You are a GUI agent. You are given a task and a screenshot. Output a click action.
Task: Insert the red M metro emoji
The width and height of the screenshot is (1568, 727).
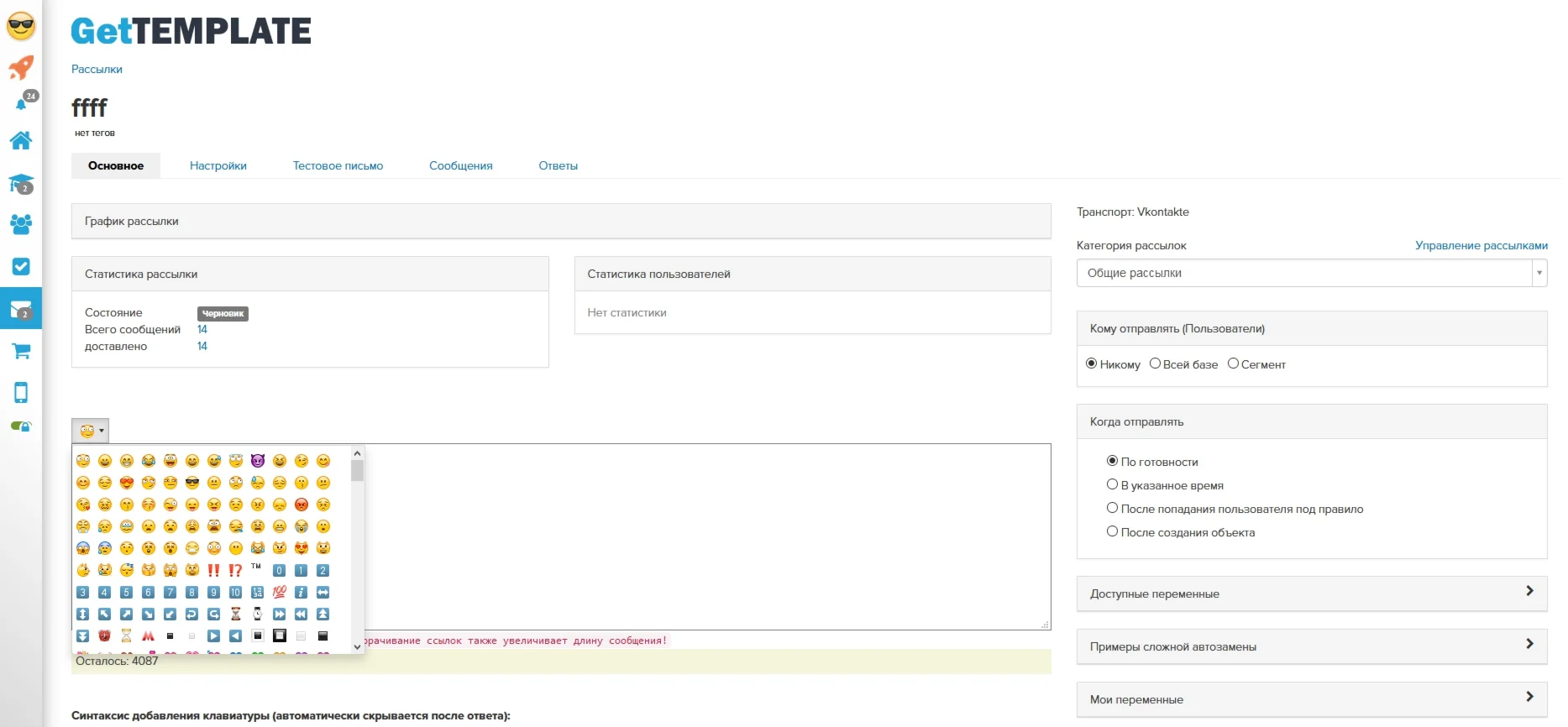pos(149,635)
